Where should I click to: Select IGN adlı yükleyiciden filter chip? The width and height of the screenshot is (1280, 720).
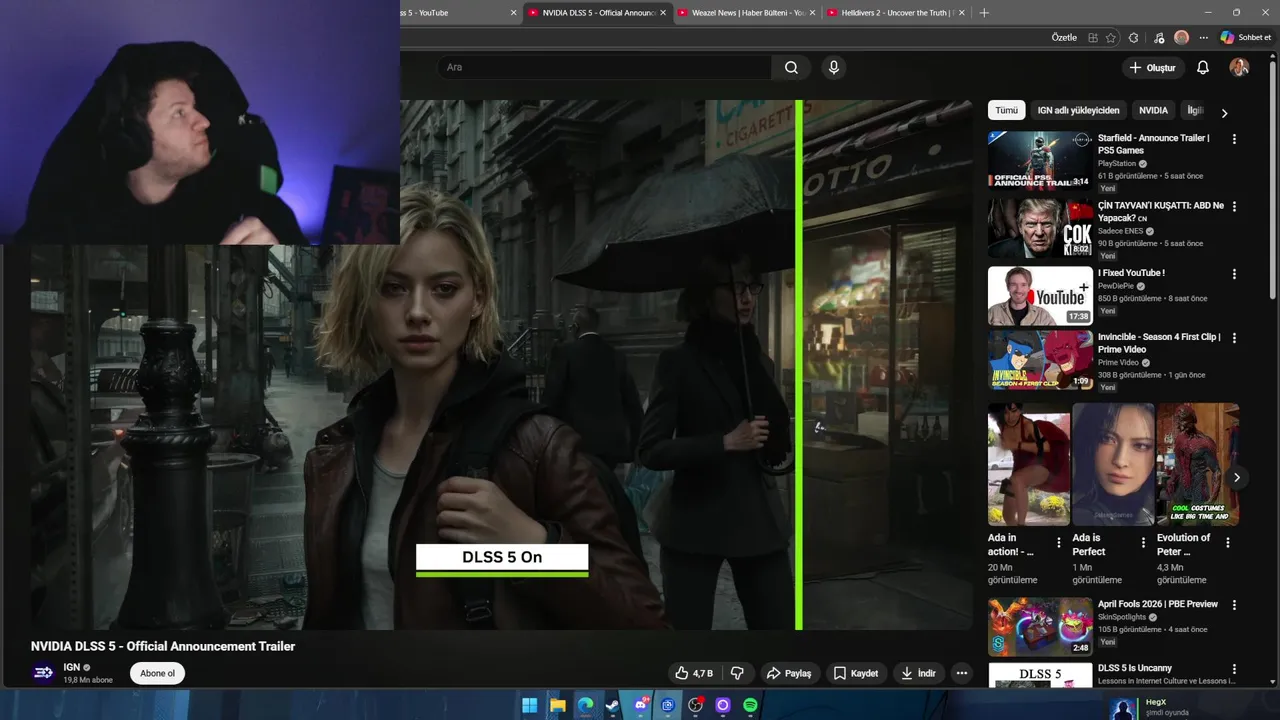click(x=1078, y=110)
